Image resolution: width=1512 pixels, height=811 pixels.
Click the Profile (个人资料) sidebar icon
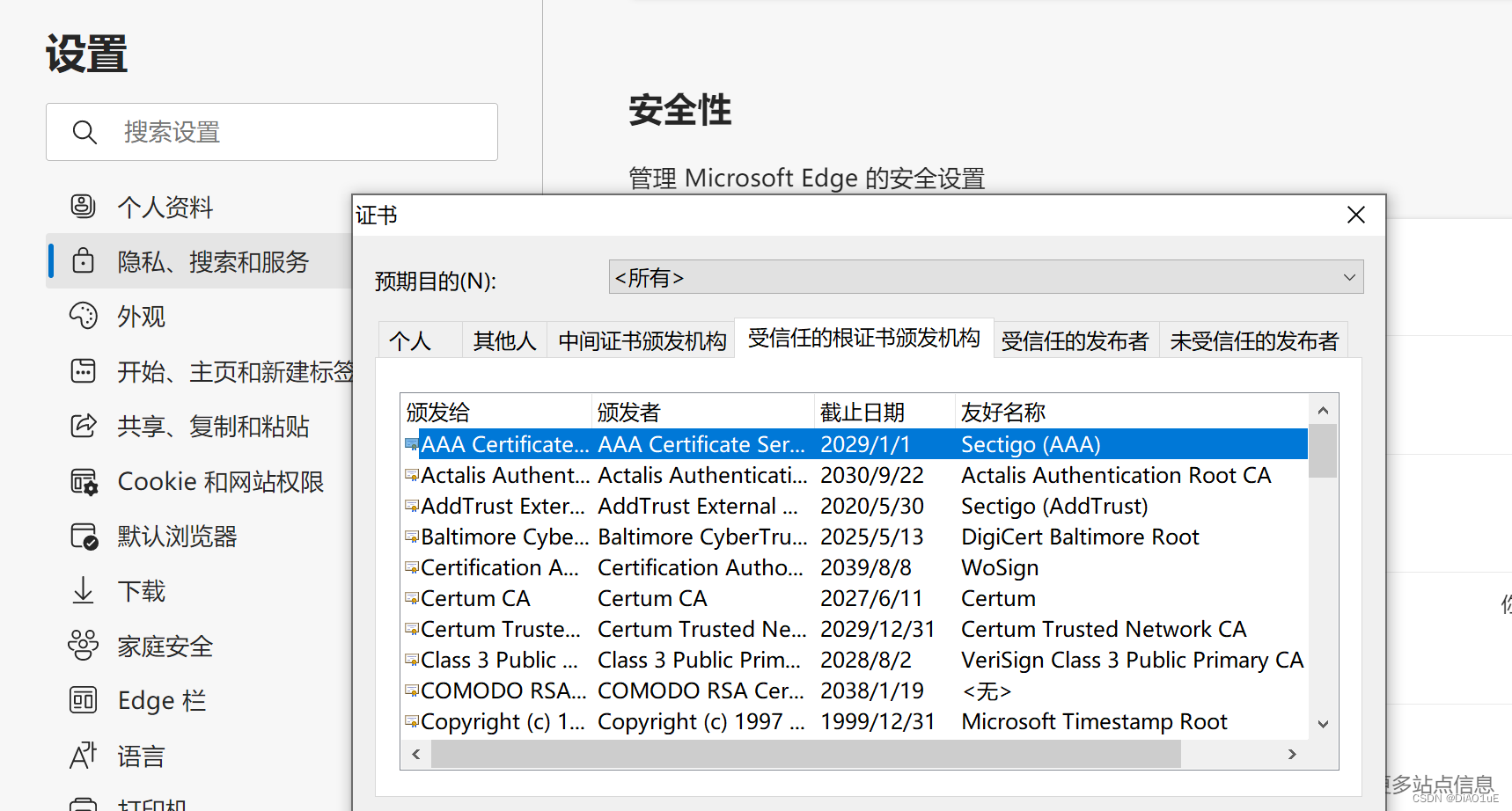pyautogui.click(x=83, y=207)
